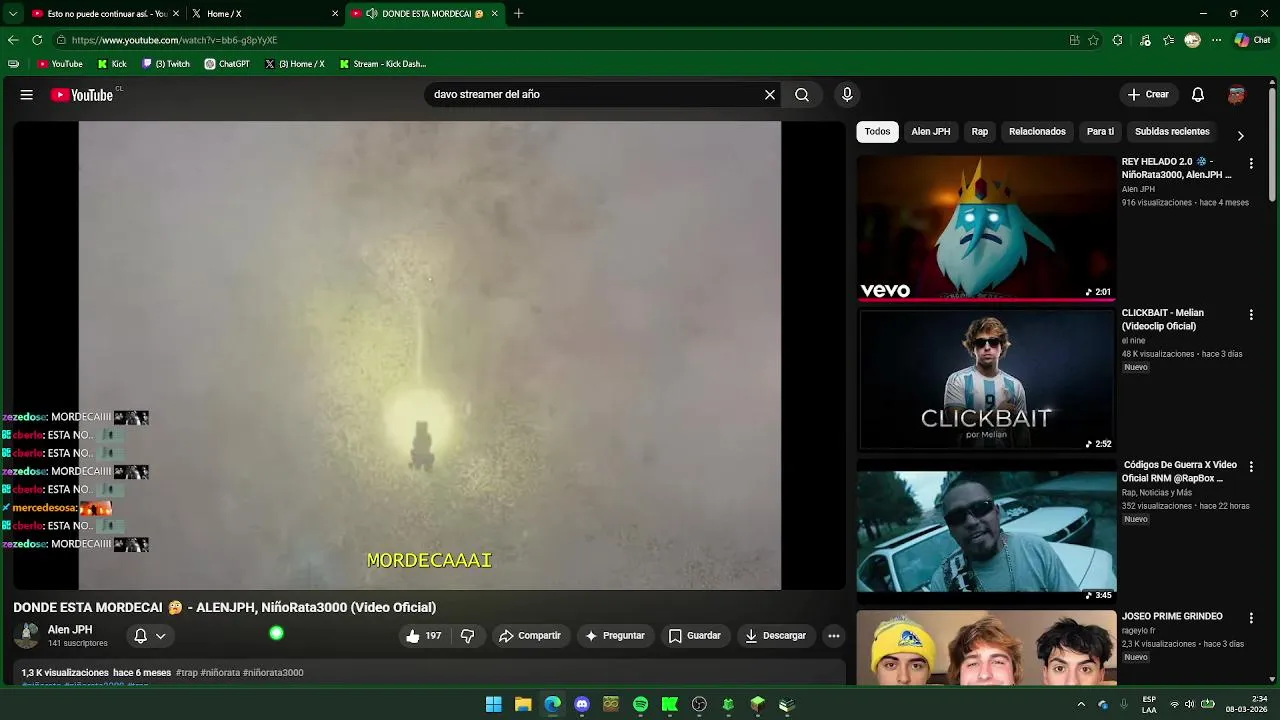Open options for Códigos De Guerra video
Screen dimensions: 1280x720
[1251, 467]
